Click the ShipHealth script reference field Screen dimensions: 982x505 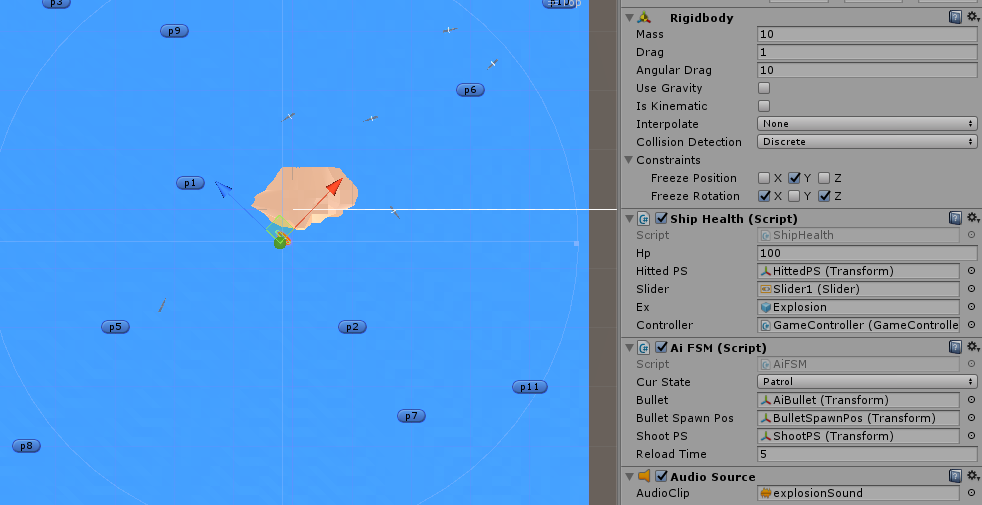[858, 236]
